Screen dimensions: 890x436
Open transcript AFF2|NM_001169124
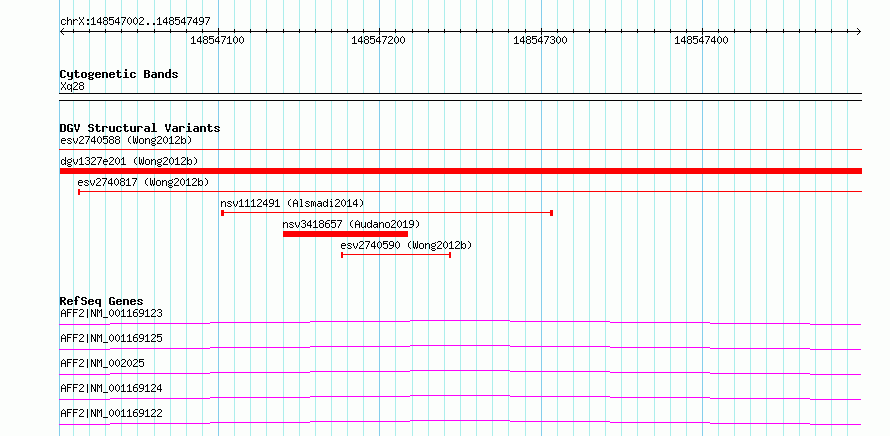(111, 388)
